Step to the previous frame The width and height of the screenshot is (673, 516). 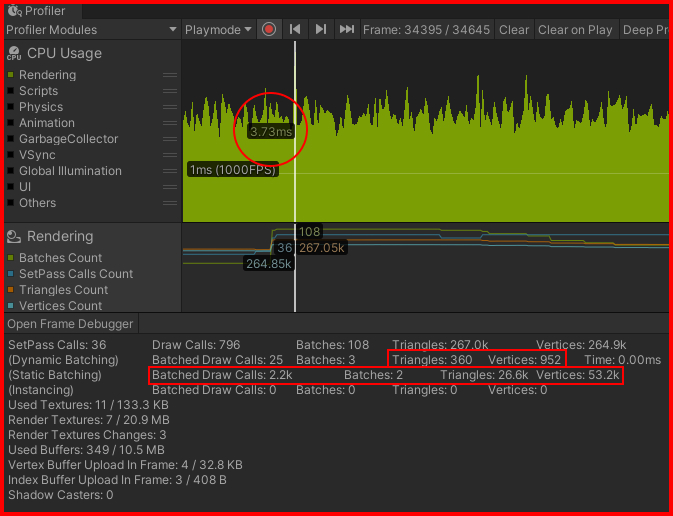click(x=295, y=29)
